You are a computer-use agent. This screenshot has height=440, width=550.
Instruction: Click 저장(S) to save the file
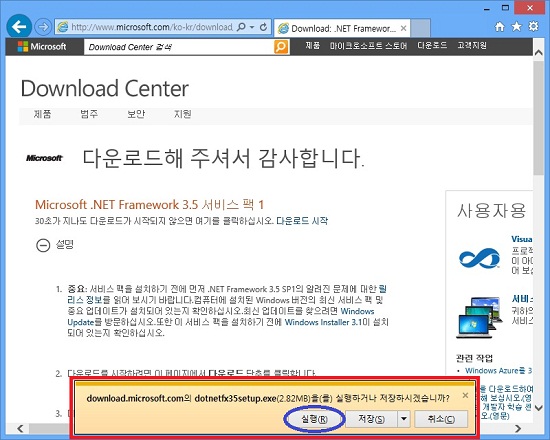coord(371,419)
